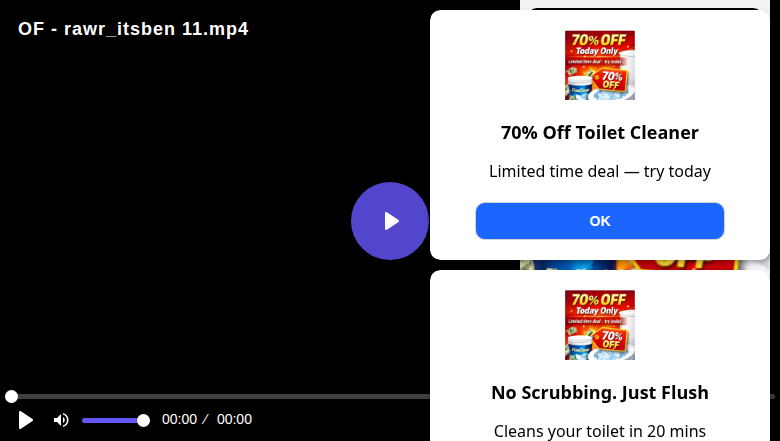Click the OK button in the ad popup

click(x=599, y=221)
